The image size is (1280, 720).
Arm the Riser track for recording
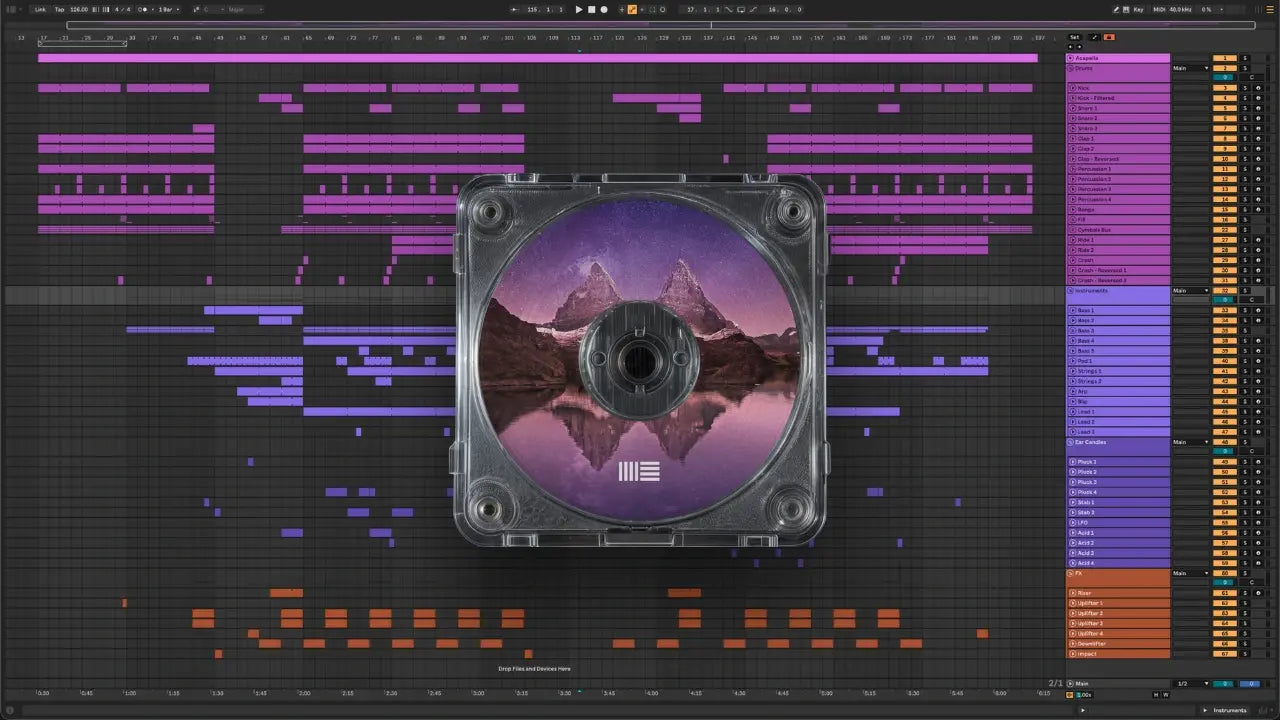[x=1258, y=593]
